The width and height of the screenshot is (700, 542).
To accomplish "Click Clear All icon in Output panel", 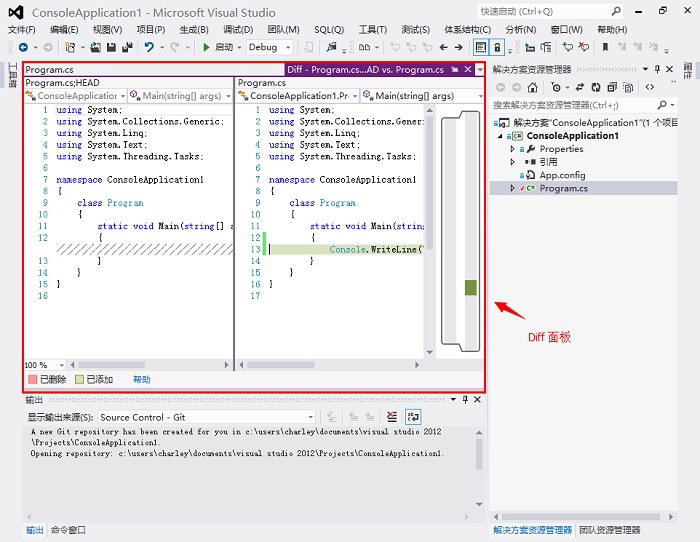I will click(x=392, y=417).
